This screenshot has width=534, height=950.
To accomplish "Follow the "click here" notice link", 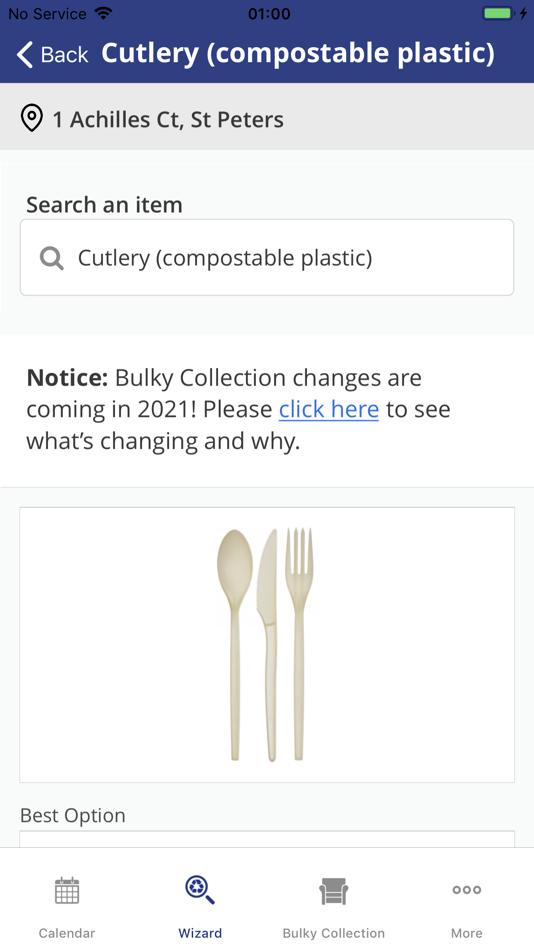I will click(329, 410).
